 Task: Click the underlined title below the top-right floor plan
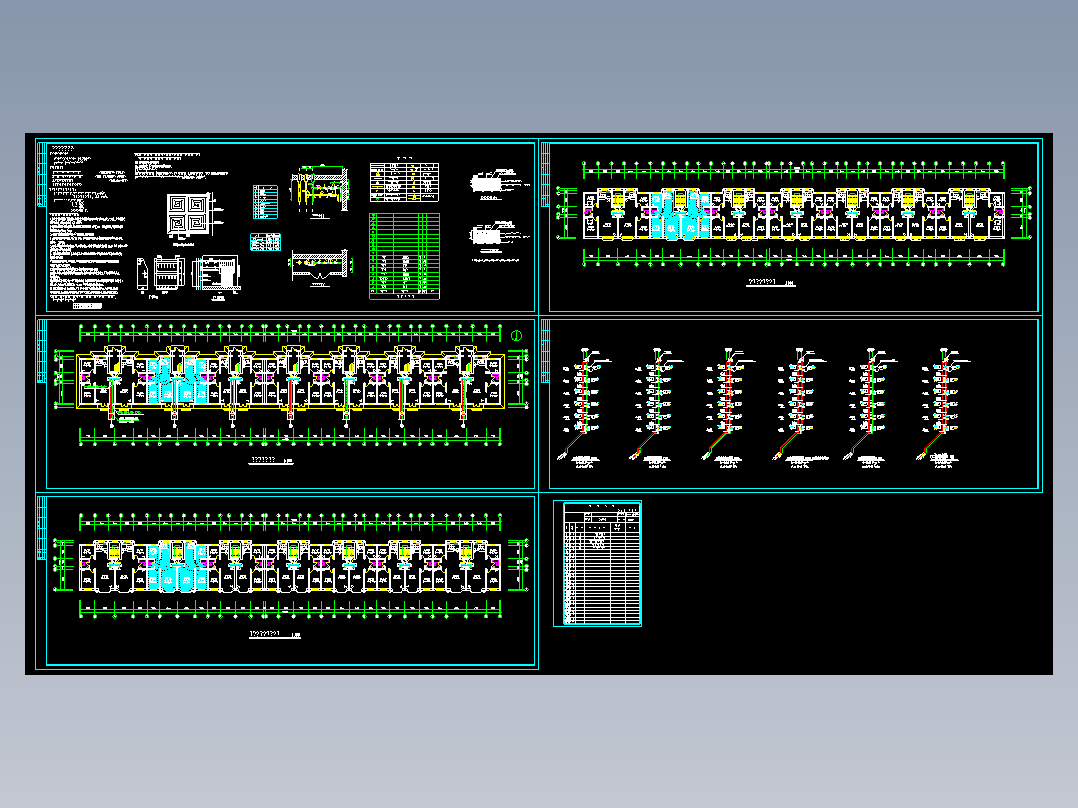click(771, 282)
